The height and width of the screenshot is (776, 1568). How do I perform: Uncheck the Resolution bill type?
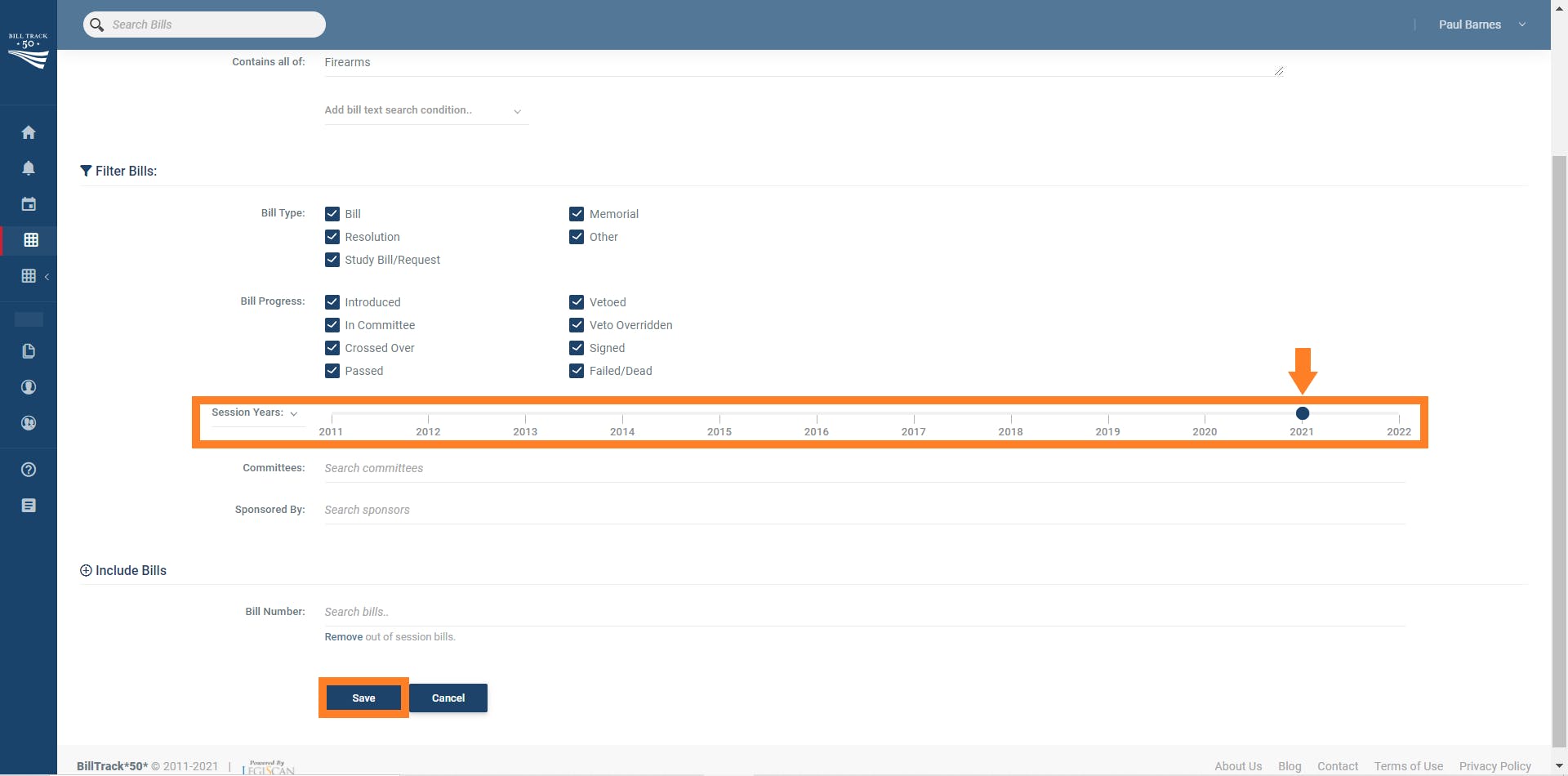[332, 237]
